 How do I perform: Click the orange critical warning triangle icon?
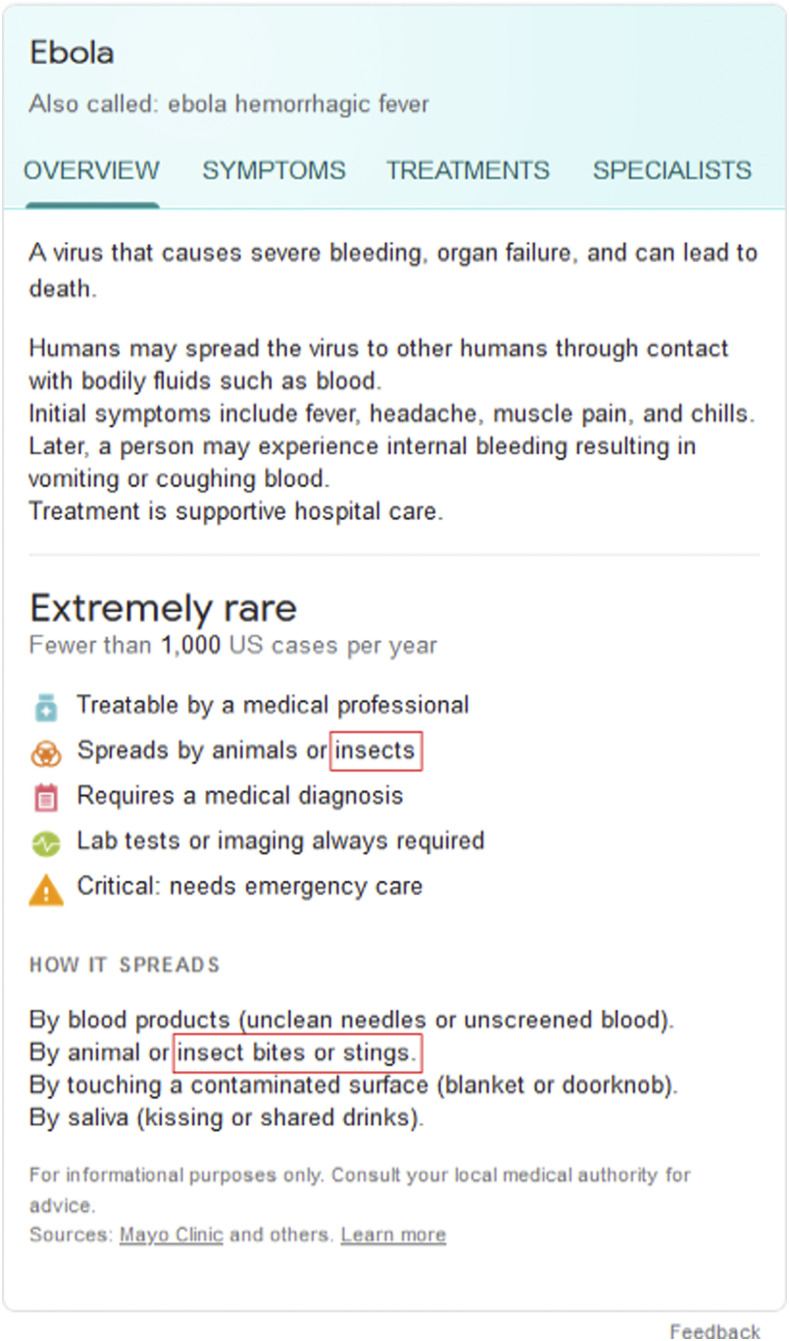click(46, 888)
